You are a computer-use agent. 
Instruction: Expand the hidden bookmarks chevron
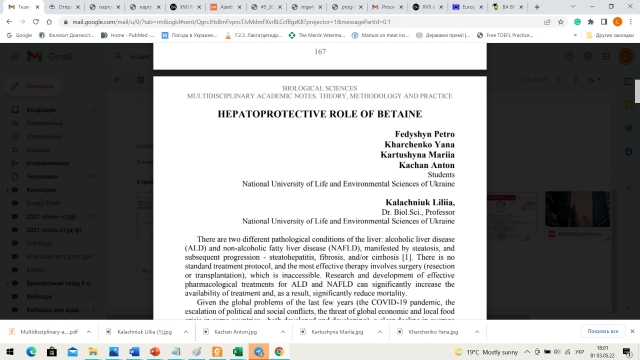pos(575,35)
